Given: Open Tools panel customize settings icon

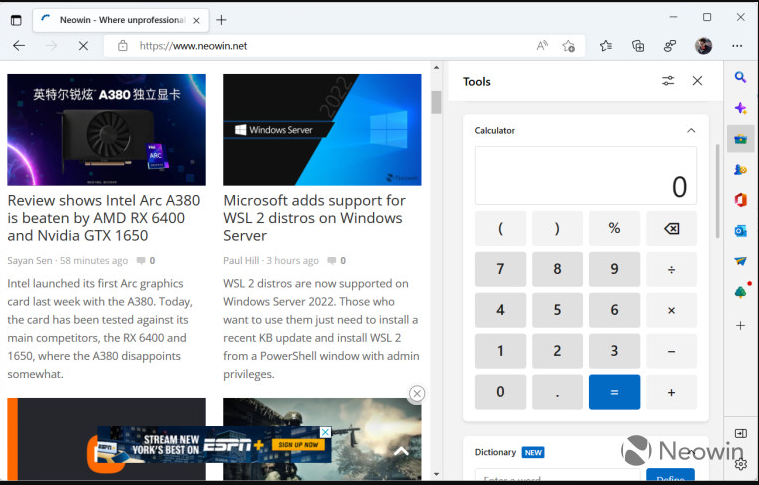Looking at the screenshot, I should 668,81.
